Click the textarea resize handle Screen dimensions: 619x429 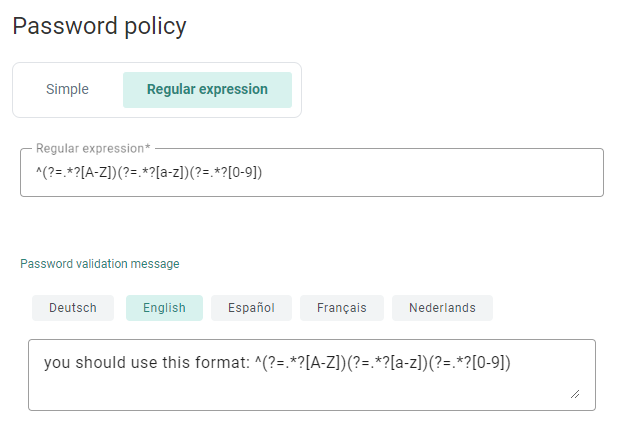pos(574,394)
